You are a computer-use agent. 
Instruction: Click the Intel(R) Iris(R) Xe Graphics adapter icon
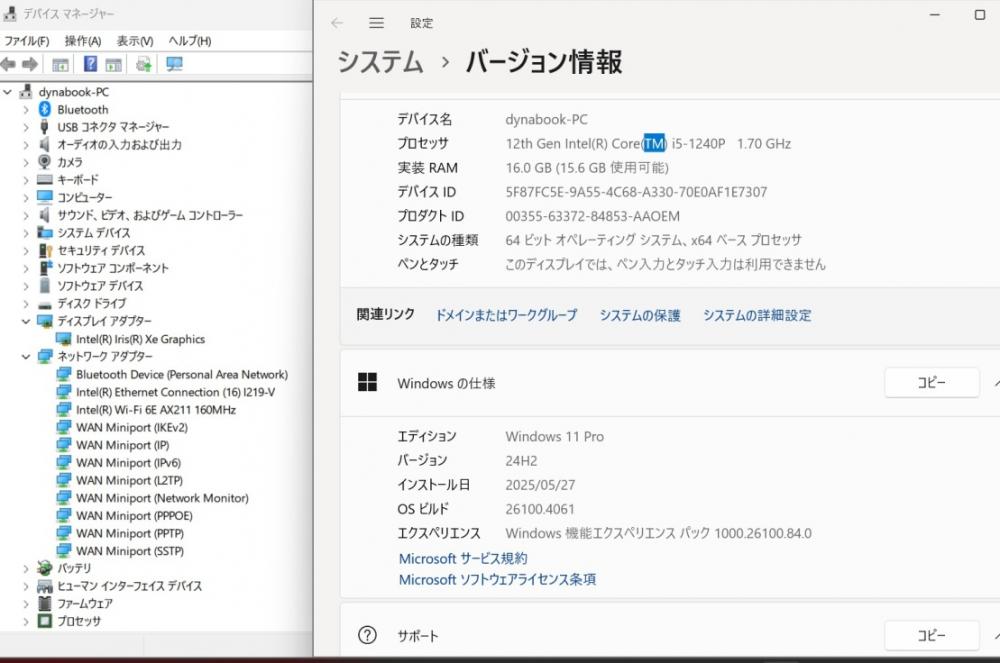pos(64,339)
